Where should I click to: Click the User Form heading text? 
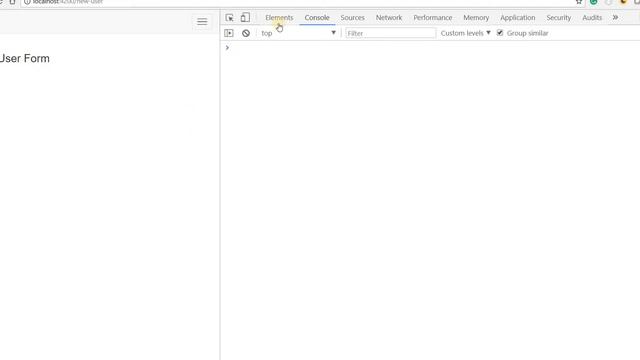coord(24,58)
